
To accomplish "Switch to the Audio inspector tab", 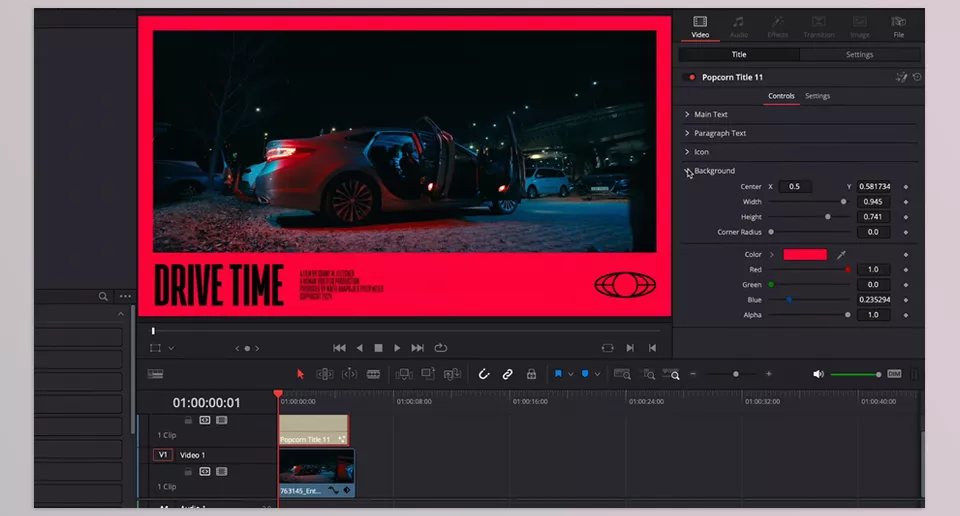I will pyautogui.click(x=739, y=28).
